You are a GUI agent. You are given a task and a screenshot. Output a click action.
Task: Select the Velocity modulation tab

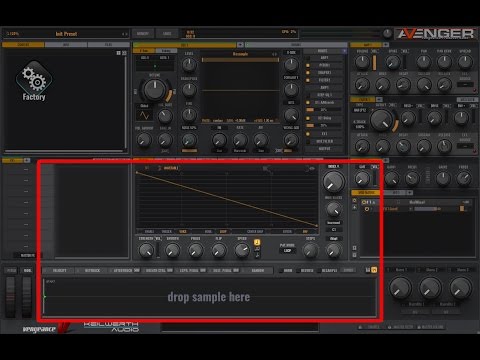point(59,270)
